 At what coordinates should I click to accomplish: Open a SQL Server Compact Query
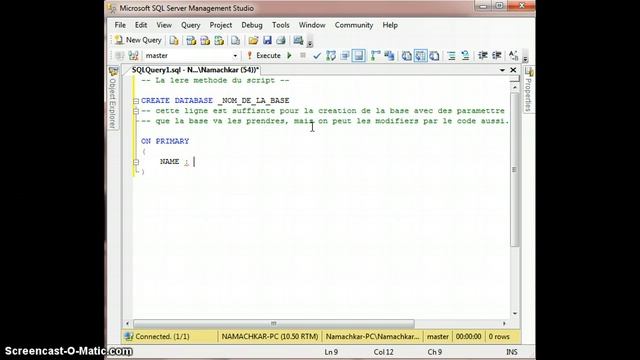[236, 40]
